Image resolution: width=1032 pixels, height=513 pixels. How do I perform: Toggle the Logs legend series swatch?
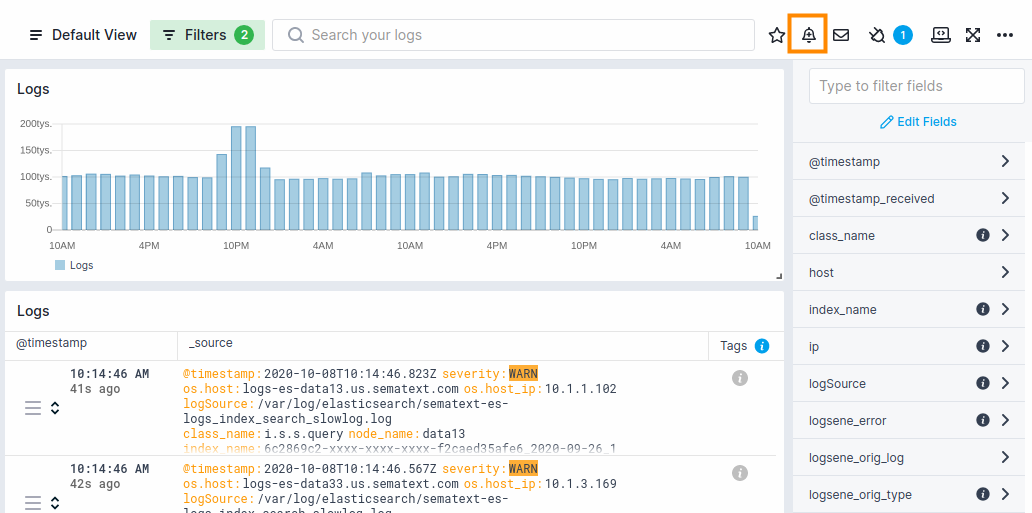60,265
